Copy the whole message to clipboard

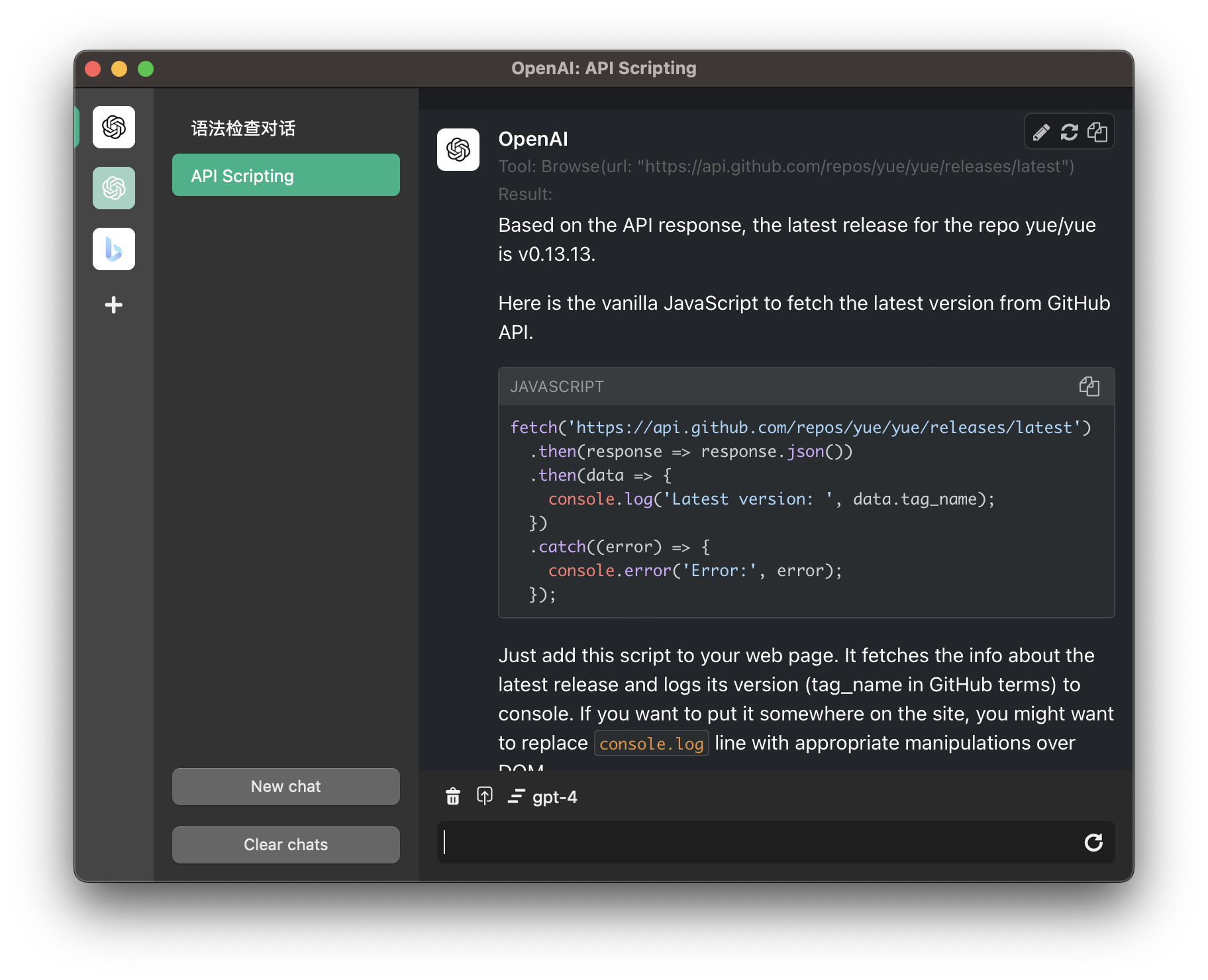(1097, 132)
